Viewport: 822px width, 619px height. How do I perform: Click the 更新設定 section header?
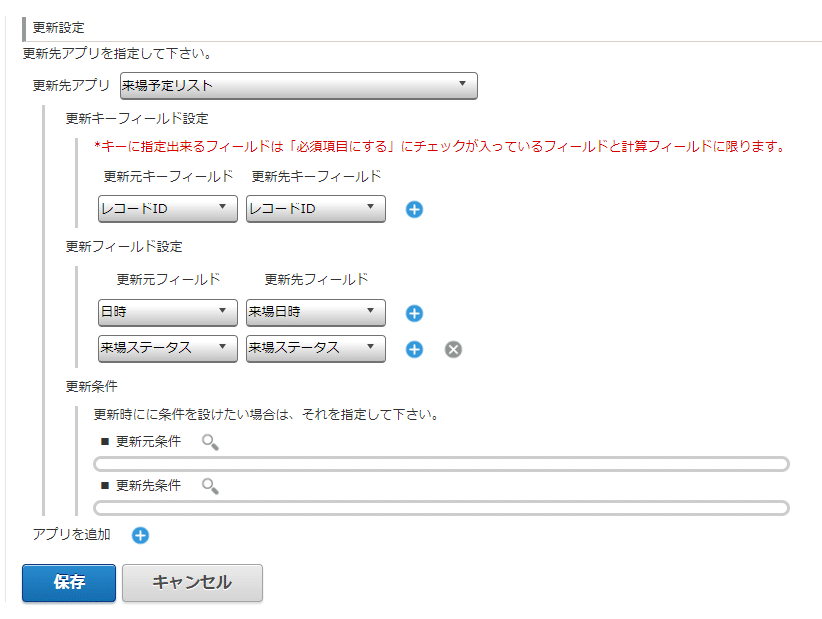[58, 28]
